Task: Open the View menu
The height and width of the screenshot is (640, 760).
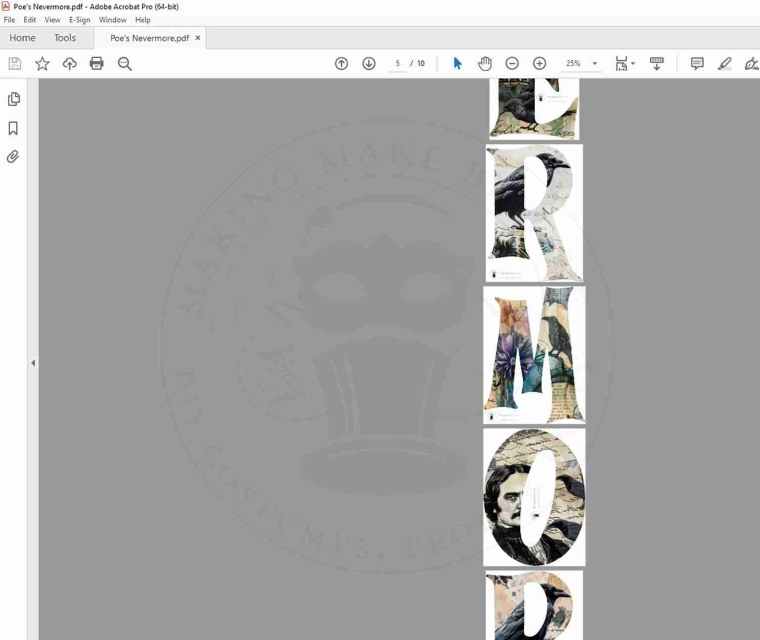Action: click(x=52, y=20)
